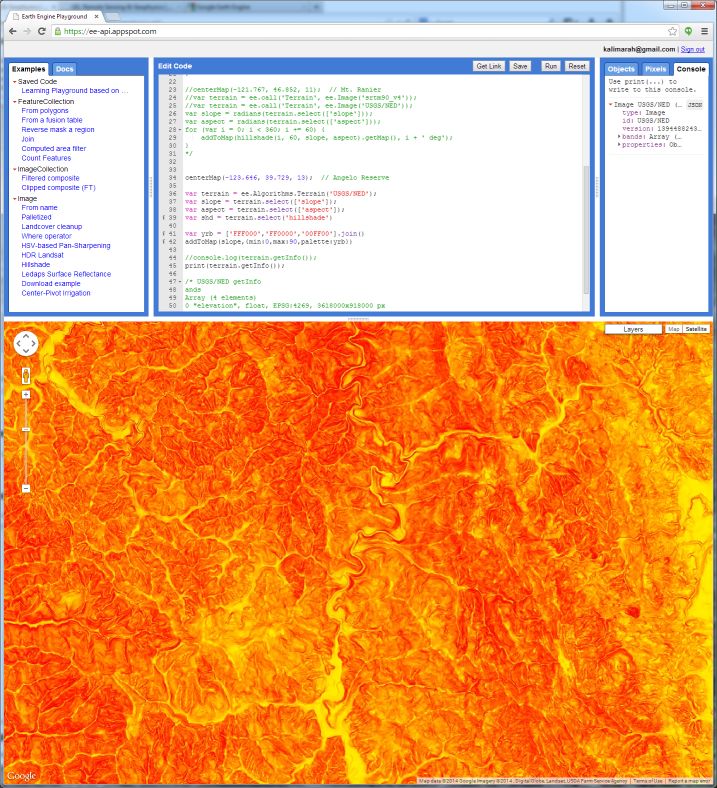The height and width of the screenshot is (788, 717).
Task: Expand the properties Object entry
Action: click(619, 145)
